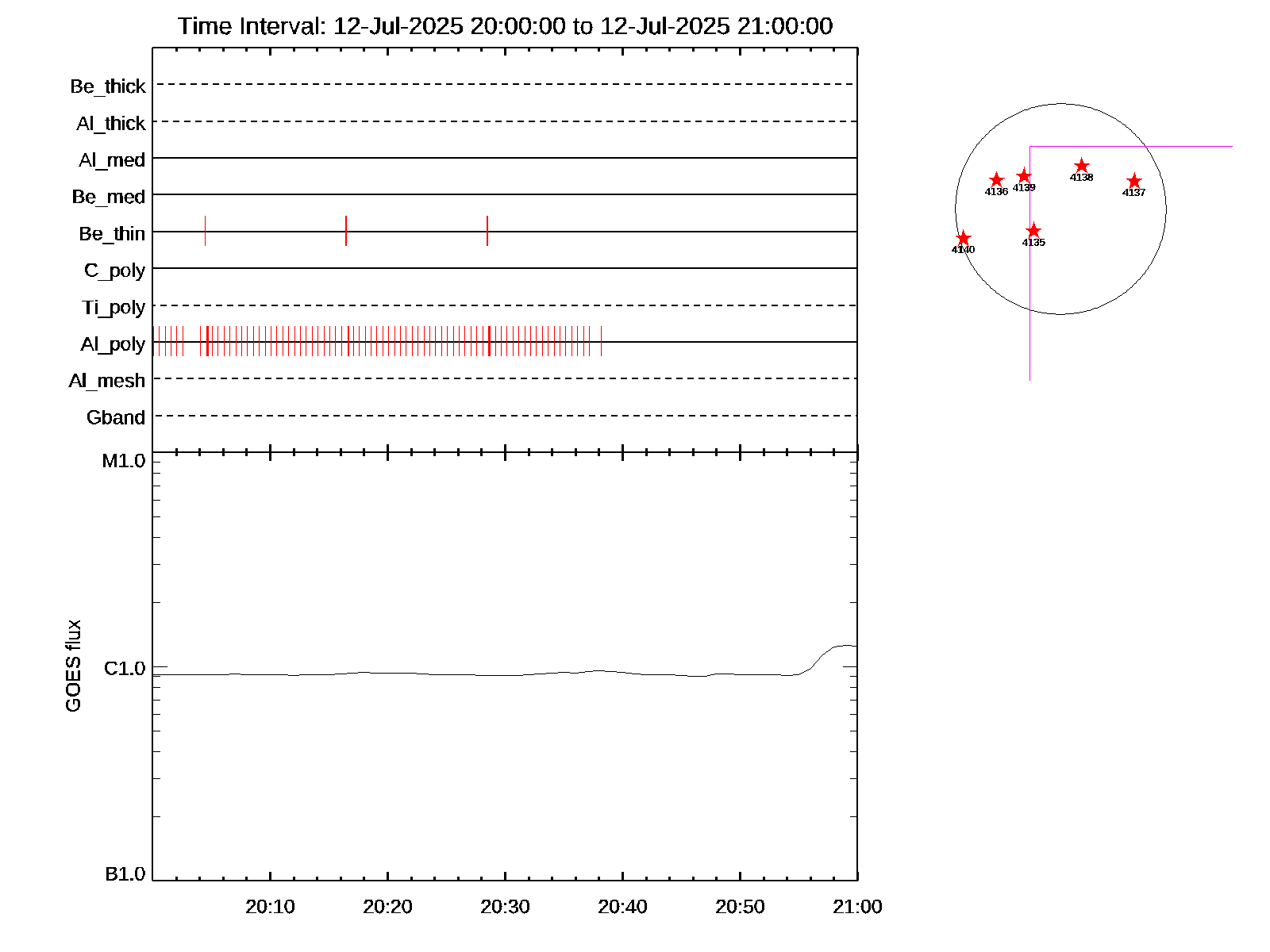The width and height of the screenshot is (1270, 952).
Task: Select the Al_poly filter row label
Action: click(113, 344)
